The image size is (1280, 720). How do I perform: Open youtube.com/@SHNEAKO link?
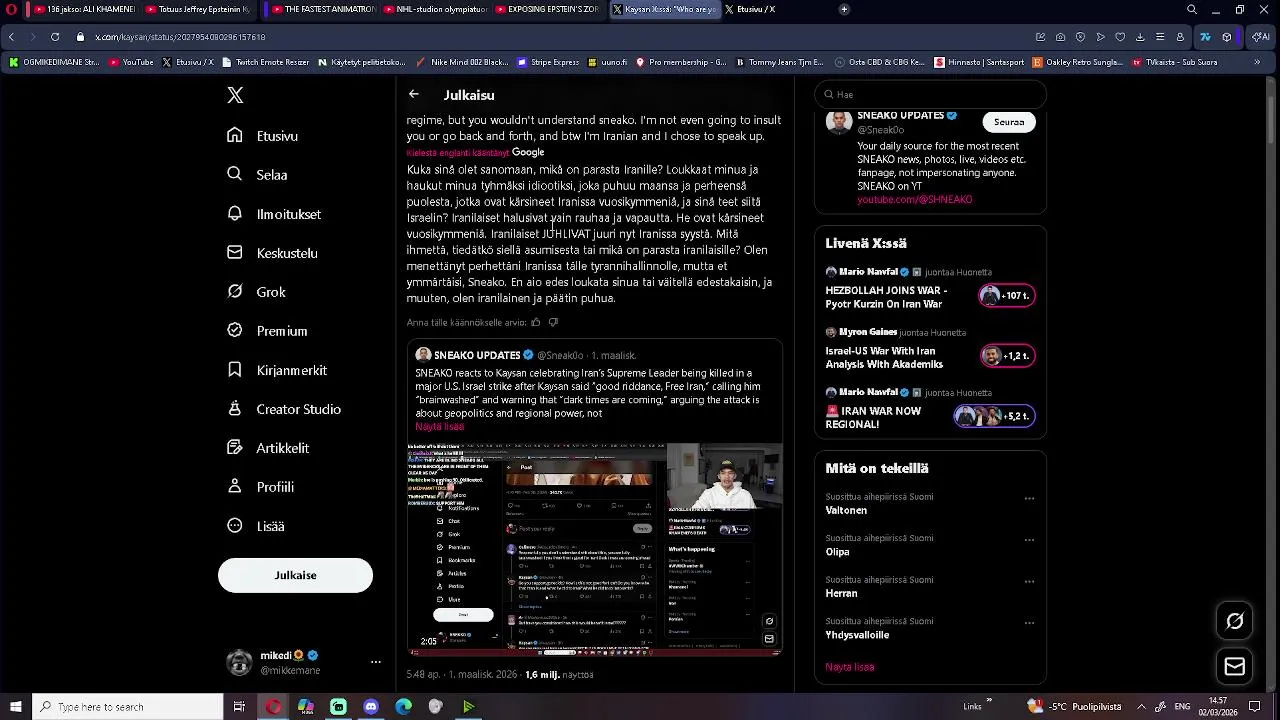pos(914,200)
